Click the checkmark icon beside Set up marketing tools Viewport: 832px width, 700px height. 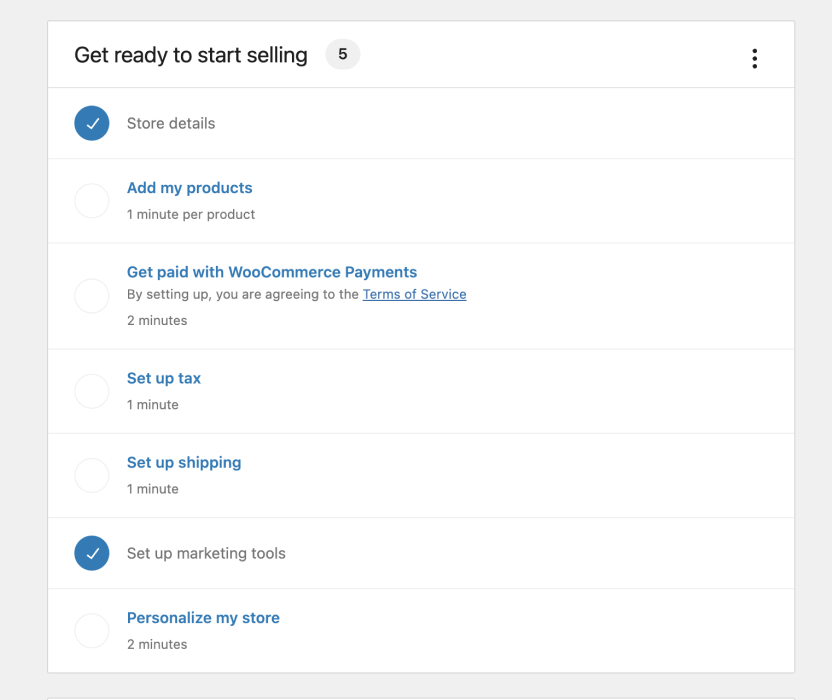pyautogui.click(x=92, y=553)
